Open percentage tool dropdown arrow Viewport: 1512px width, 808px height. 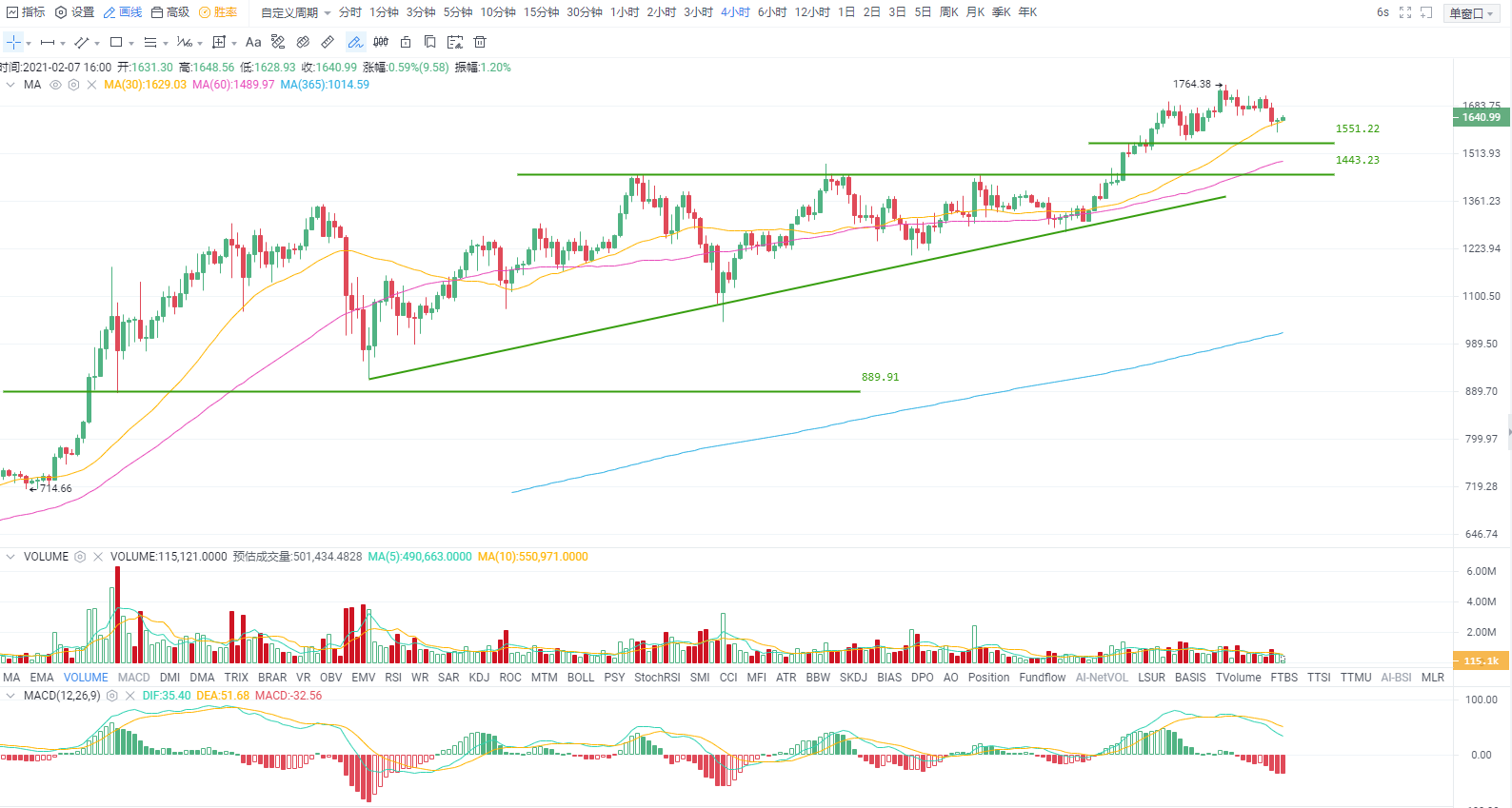200,43
